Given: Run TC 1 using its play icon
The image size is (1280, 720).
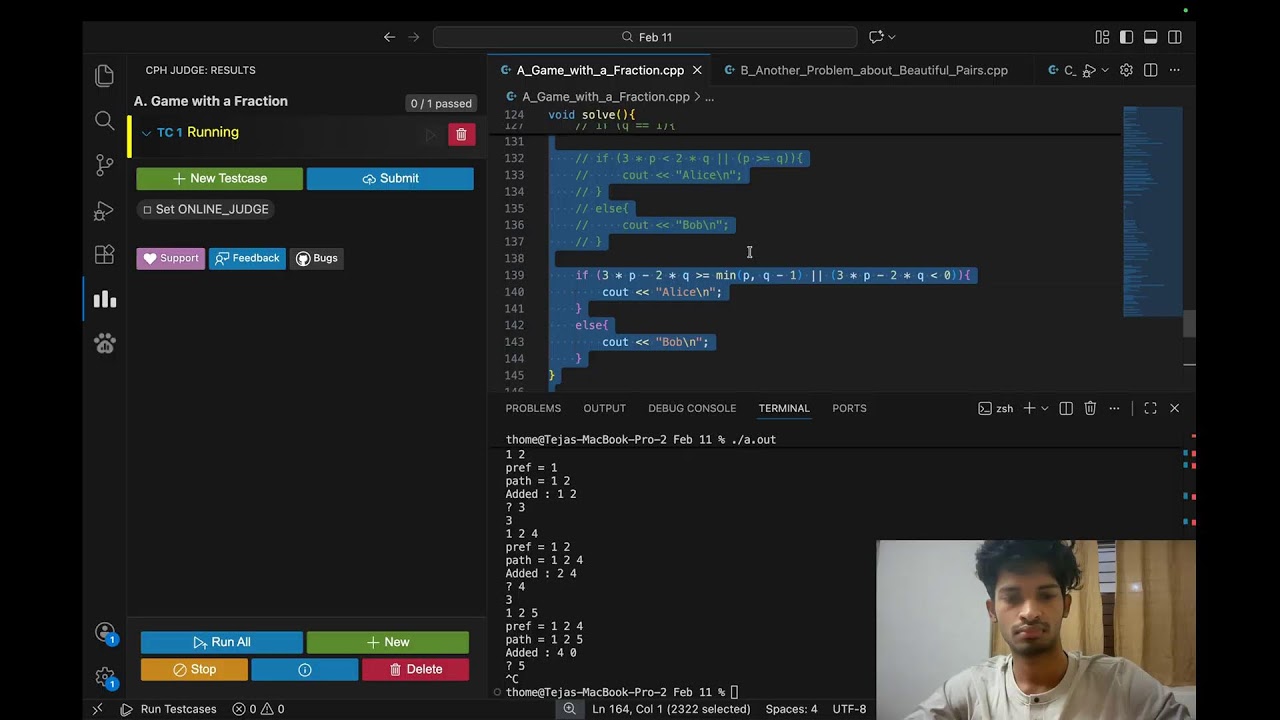Looking at the screenshot, I should point(431,134).
